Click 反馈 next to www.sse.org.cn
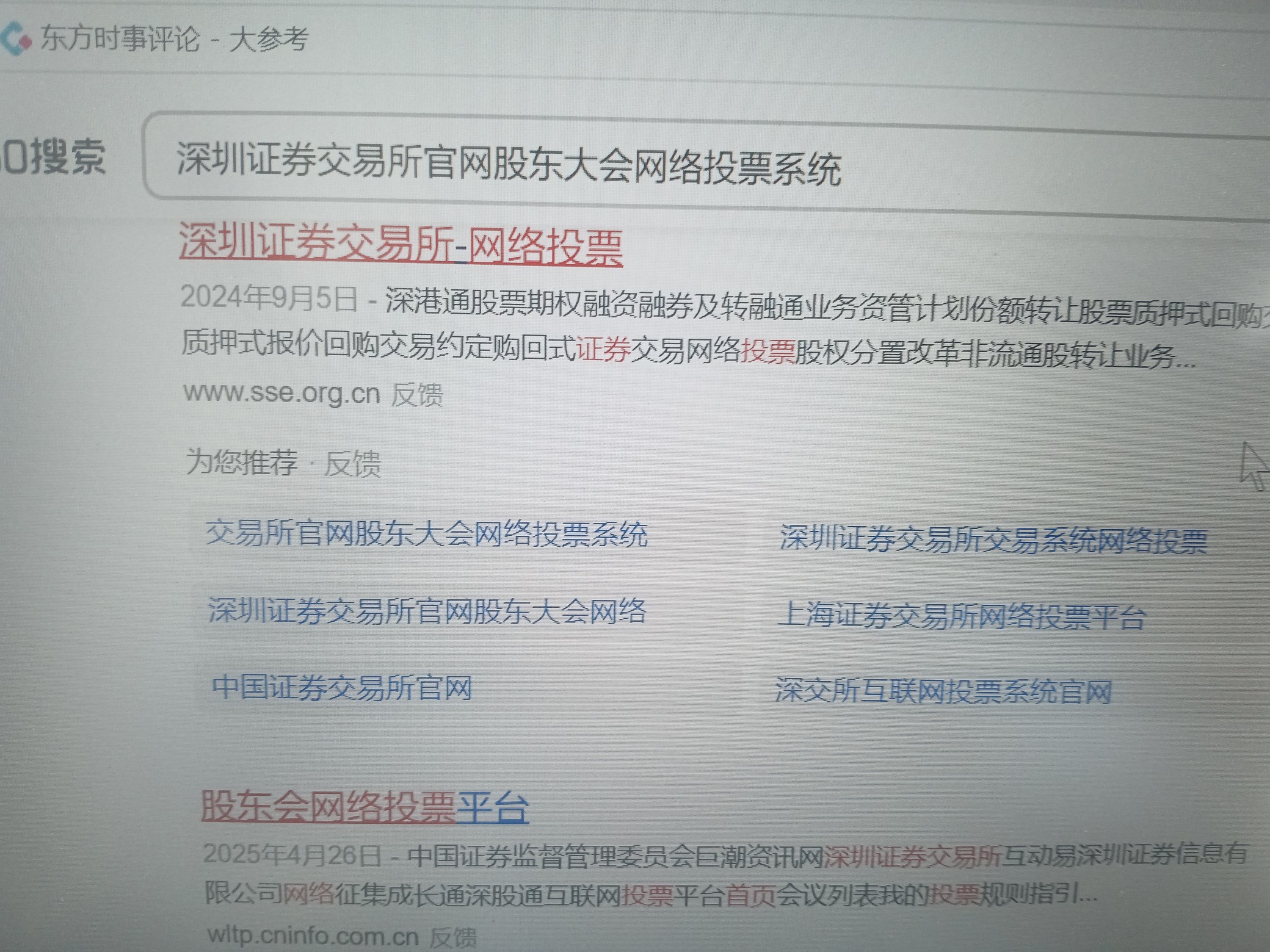The width and height of the screenshot is (1270, 952). [x=417, y=394]
